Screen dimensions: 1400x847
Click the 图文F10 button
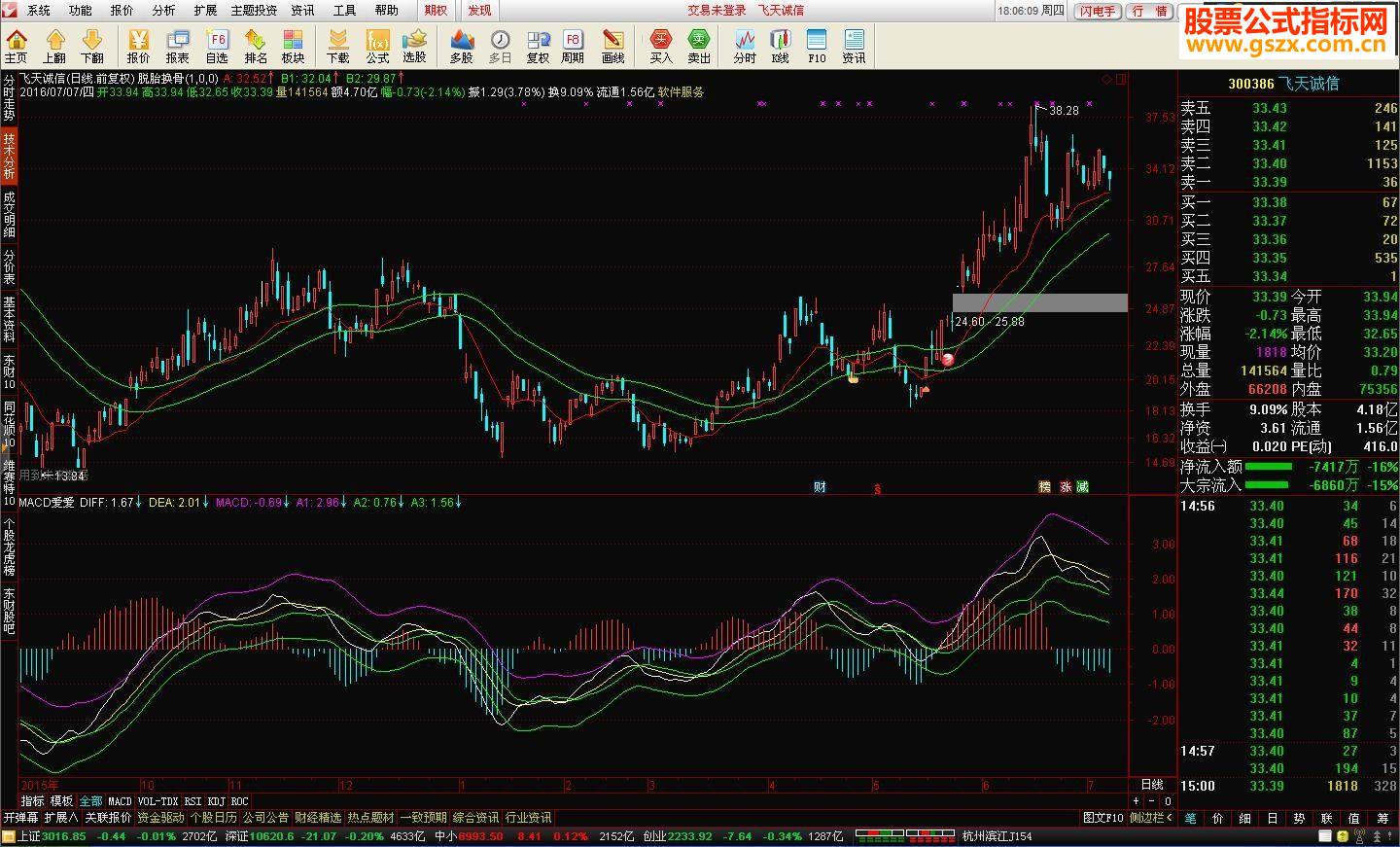pyautogui.click(x=1102, y=818)
